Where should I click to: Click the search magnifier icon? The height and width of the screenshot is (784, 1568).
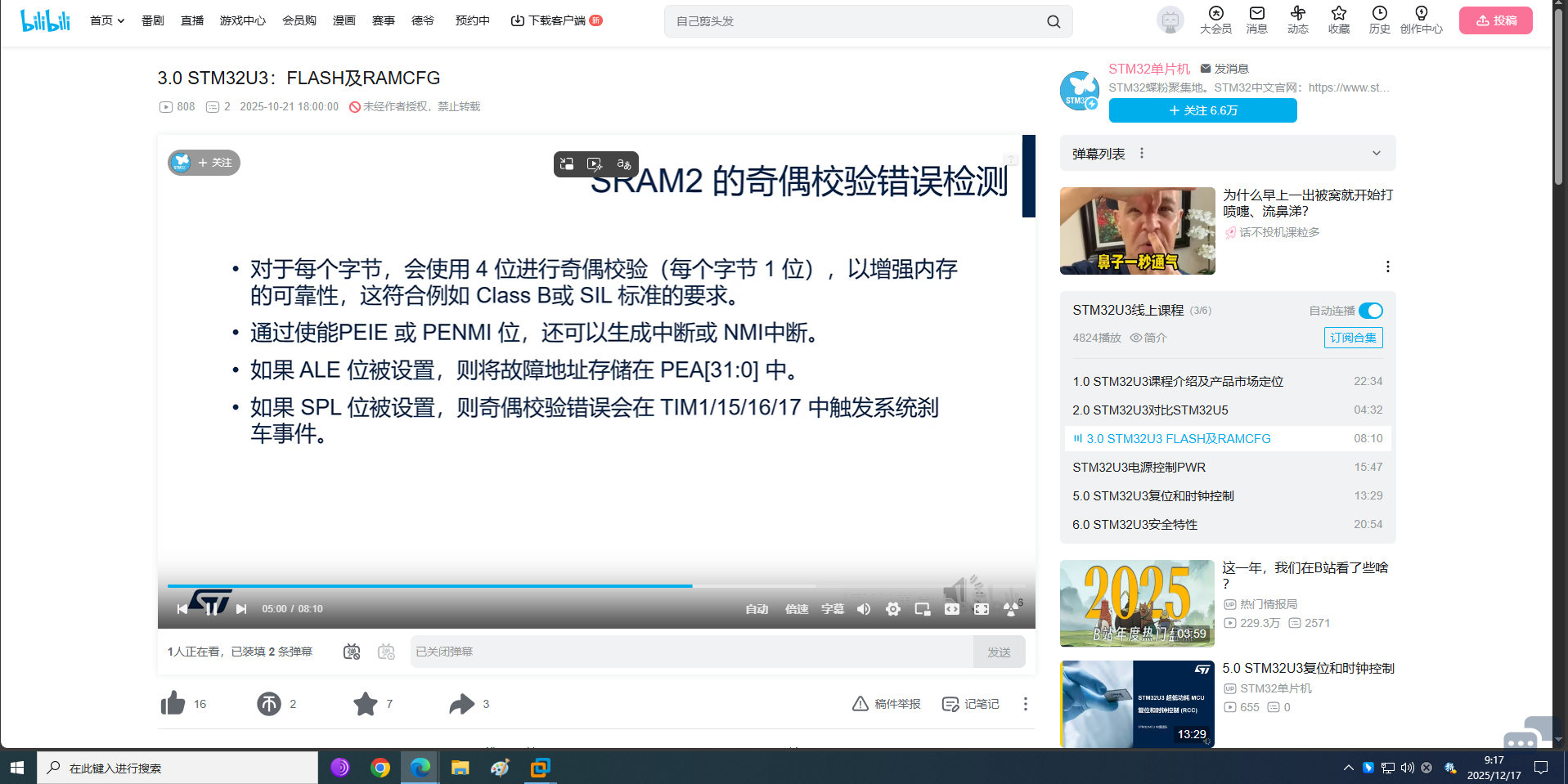pos(1054,21)
